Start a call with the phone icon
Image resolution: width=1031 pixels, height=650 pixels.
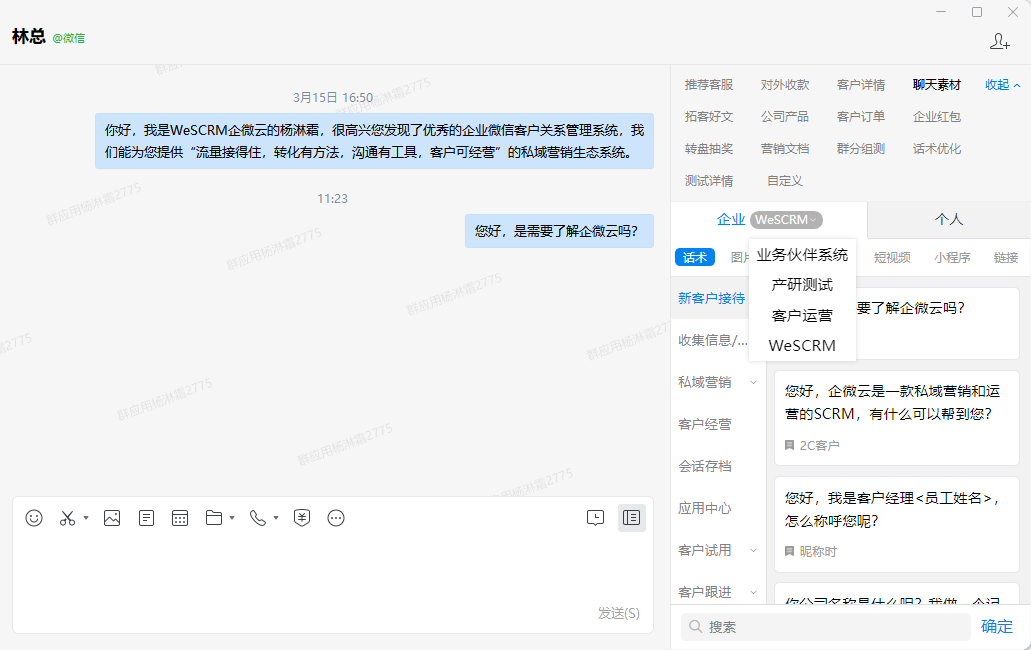pos(258,518)
